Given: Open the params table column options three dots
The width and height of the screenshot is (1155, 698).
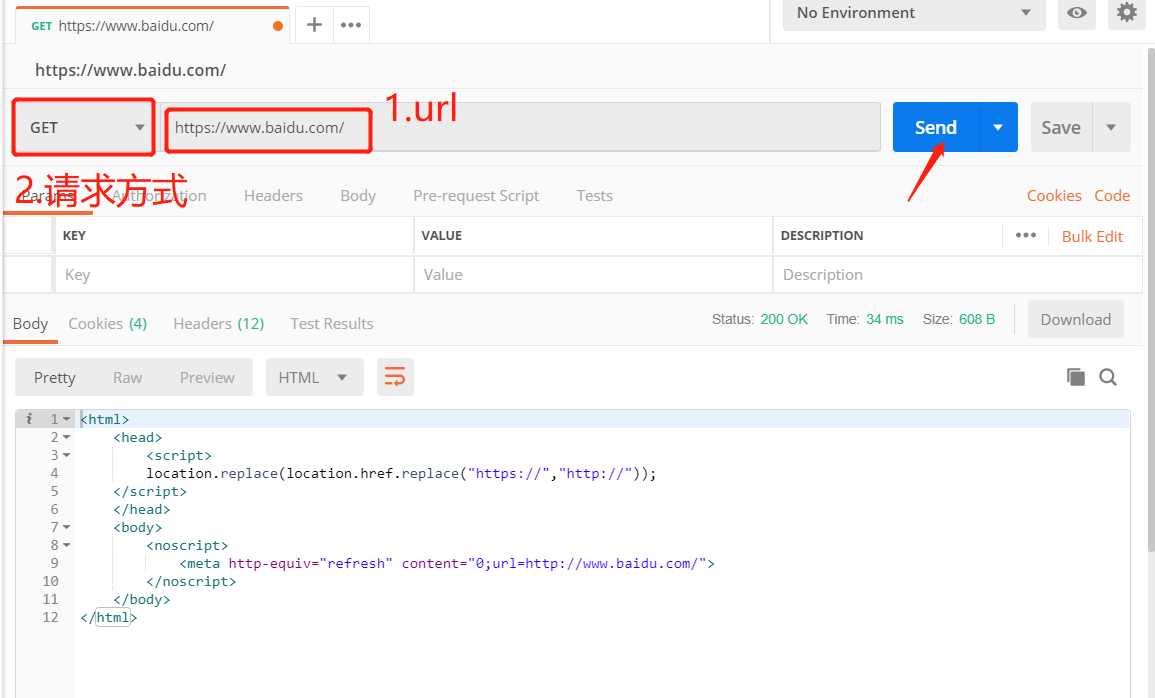Looking at the screenshot, I should (x=1025, y=236).
